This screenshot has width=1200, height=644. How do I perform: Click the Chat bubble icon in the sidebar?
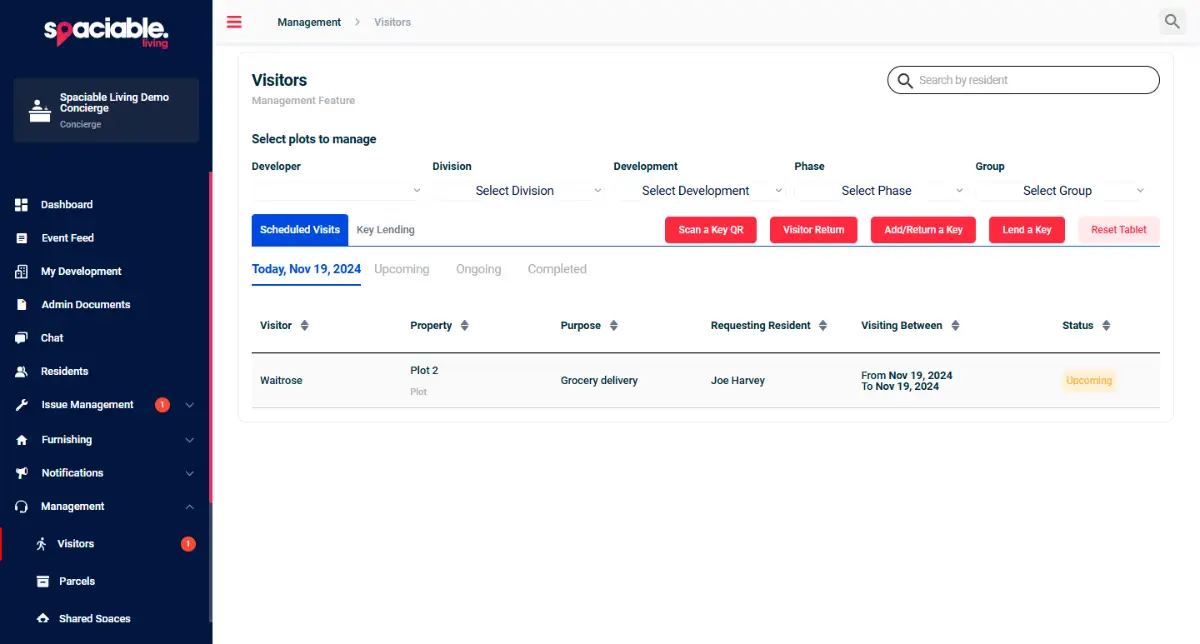point(21,338)
